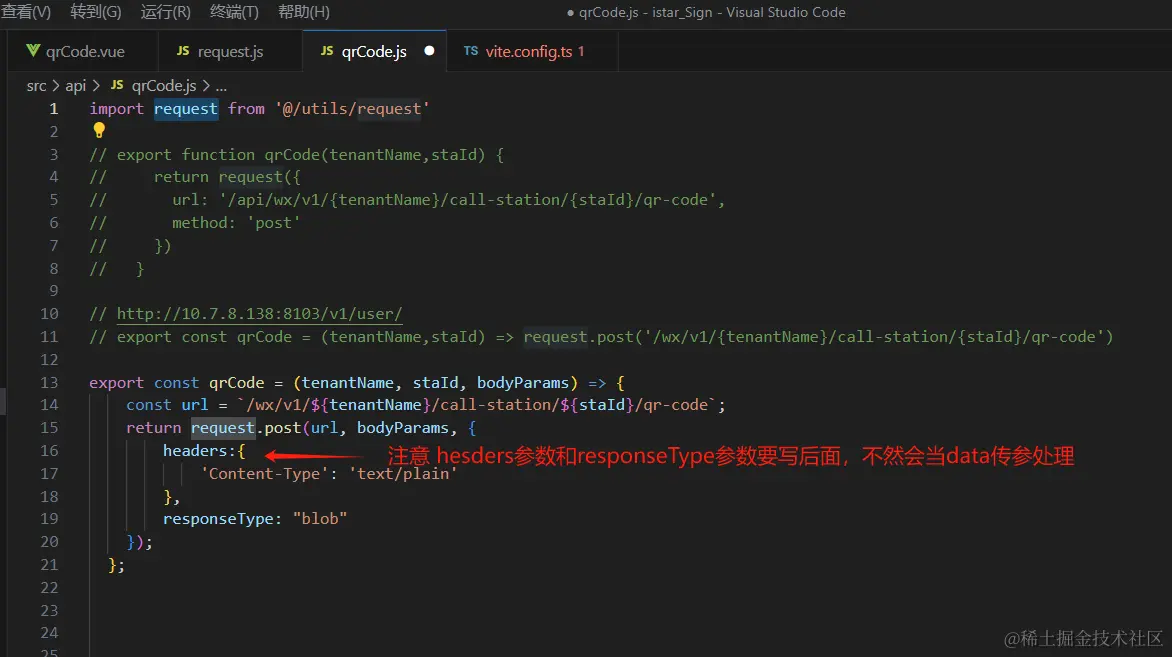The image size is (1172, 657).
Task: Click 'headers' key on line 16
Action: [x=195, y=451]
